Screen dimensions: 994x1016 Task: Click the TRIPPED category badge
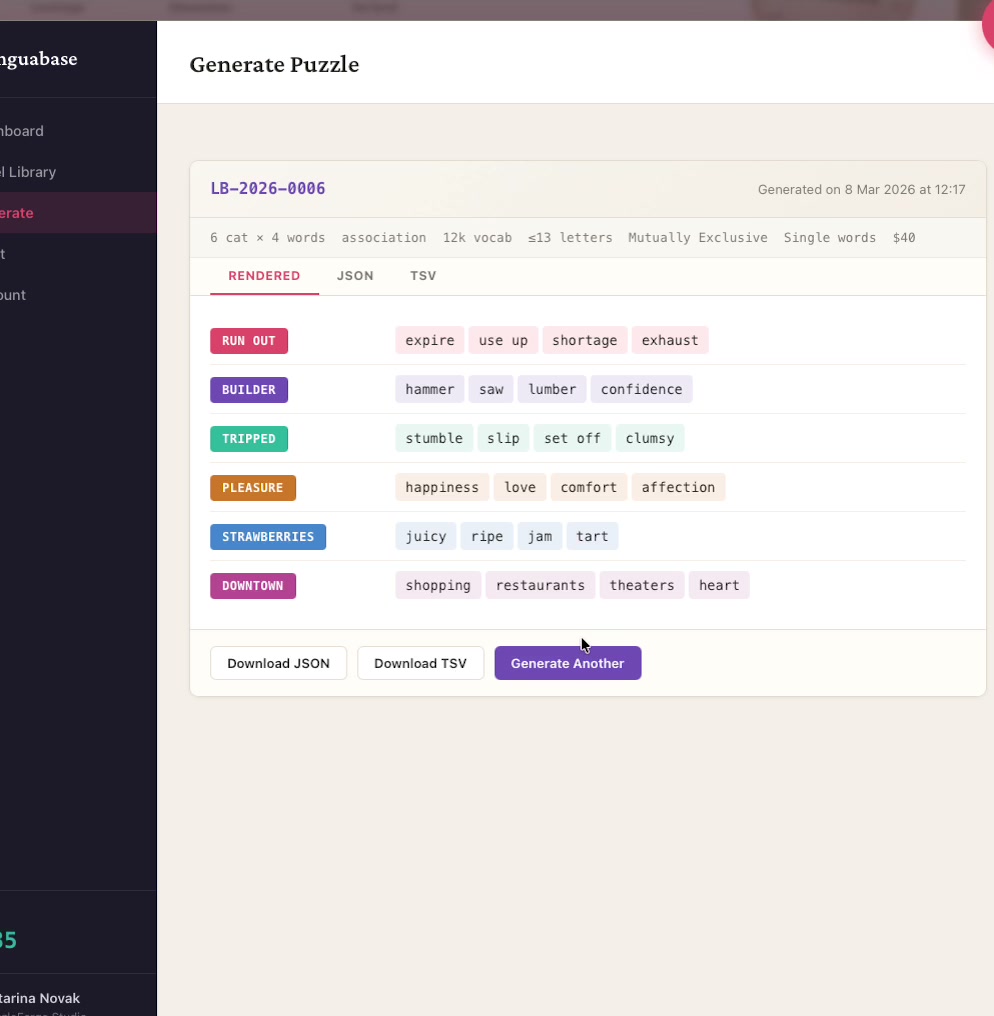(249, 439)
